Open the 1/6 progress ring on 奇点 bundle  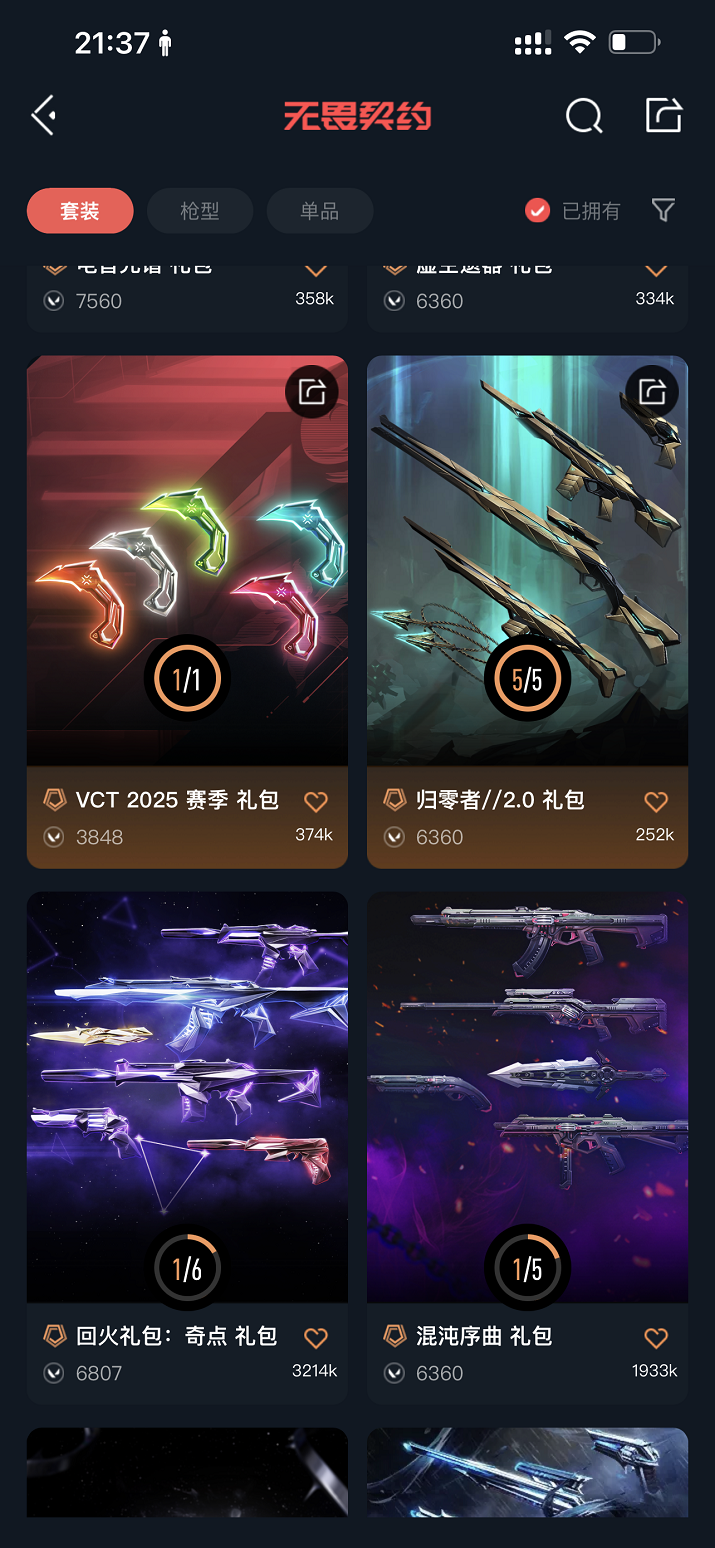187,1268
